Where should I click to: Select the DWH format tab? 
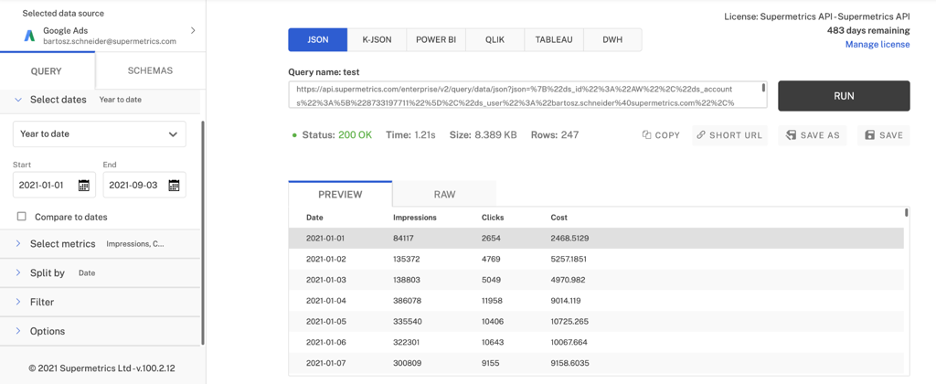[x=612, y=39]
